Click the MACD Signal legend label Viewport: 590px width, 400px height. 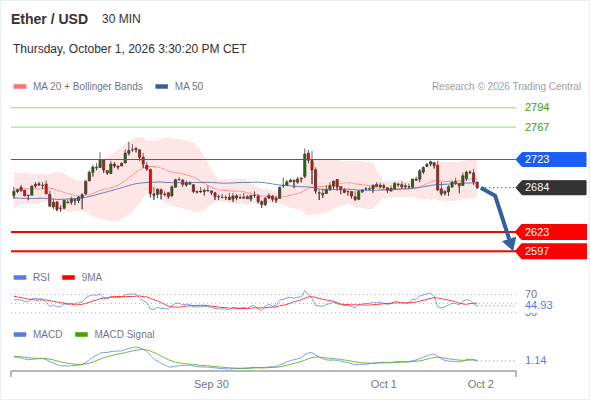coord(125,334)
